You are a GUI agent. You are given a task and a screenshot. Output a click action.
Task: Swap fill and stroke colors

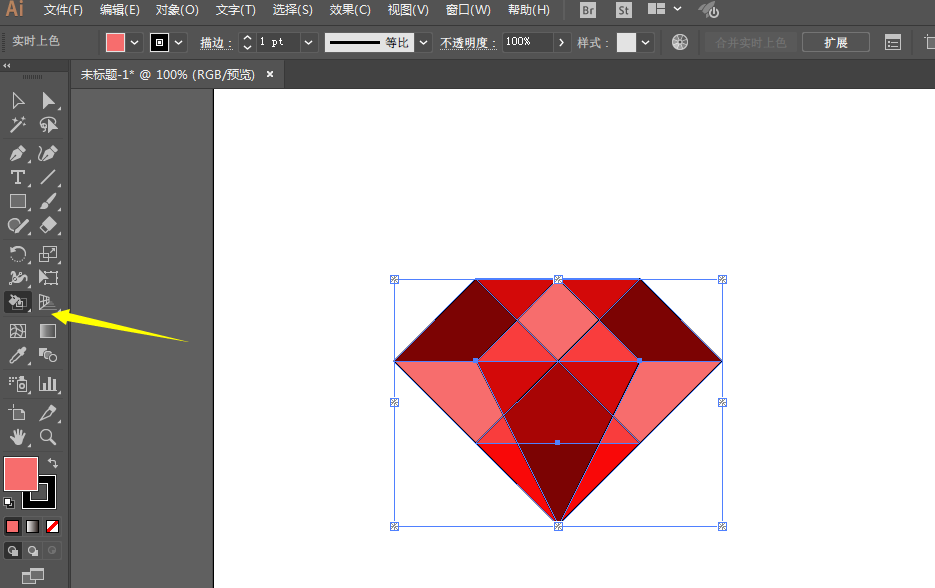click(x=52, y=463)
